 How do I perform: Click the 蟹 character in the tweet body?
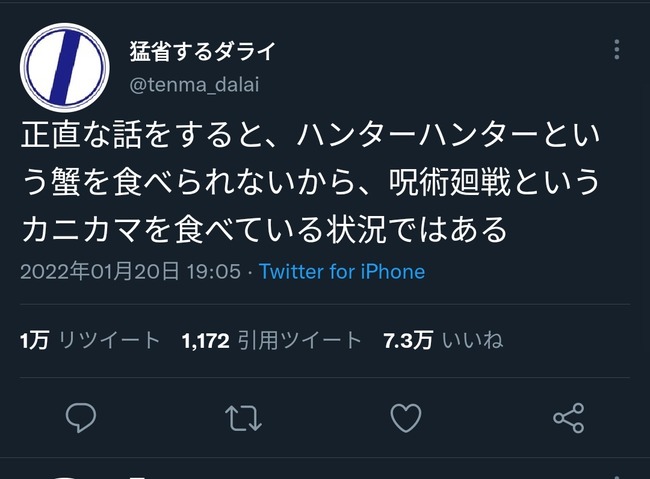coord(66,182)
